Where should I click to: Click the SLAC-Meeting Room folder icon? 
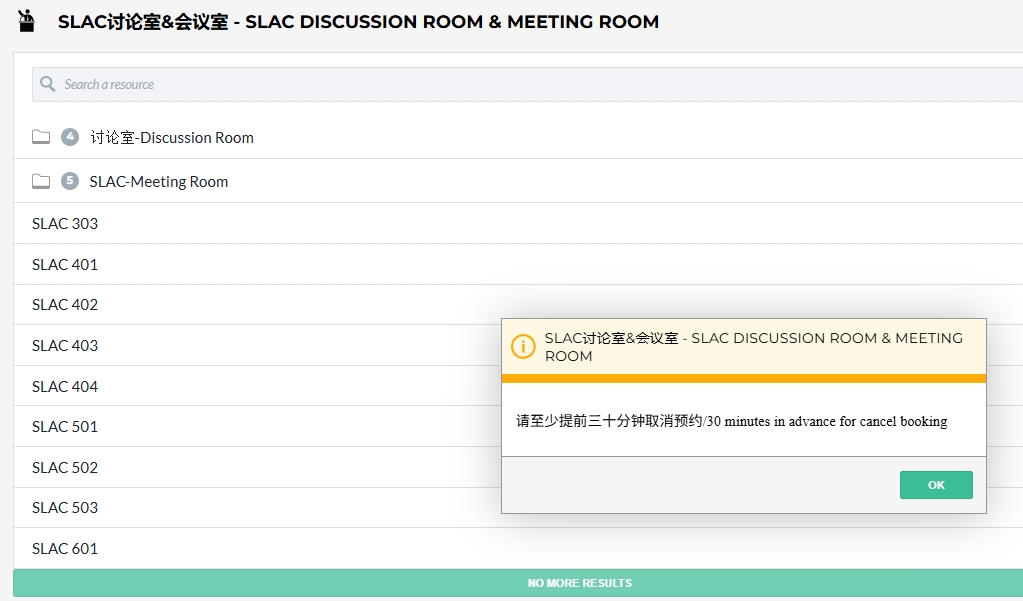[41, 181]
